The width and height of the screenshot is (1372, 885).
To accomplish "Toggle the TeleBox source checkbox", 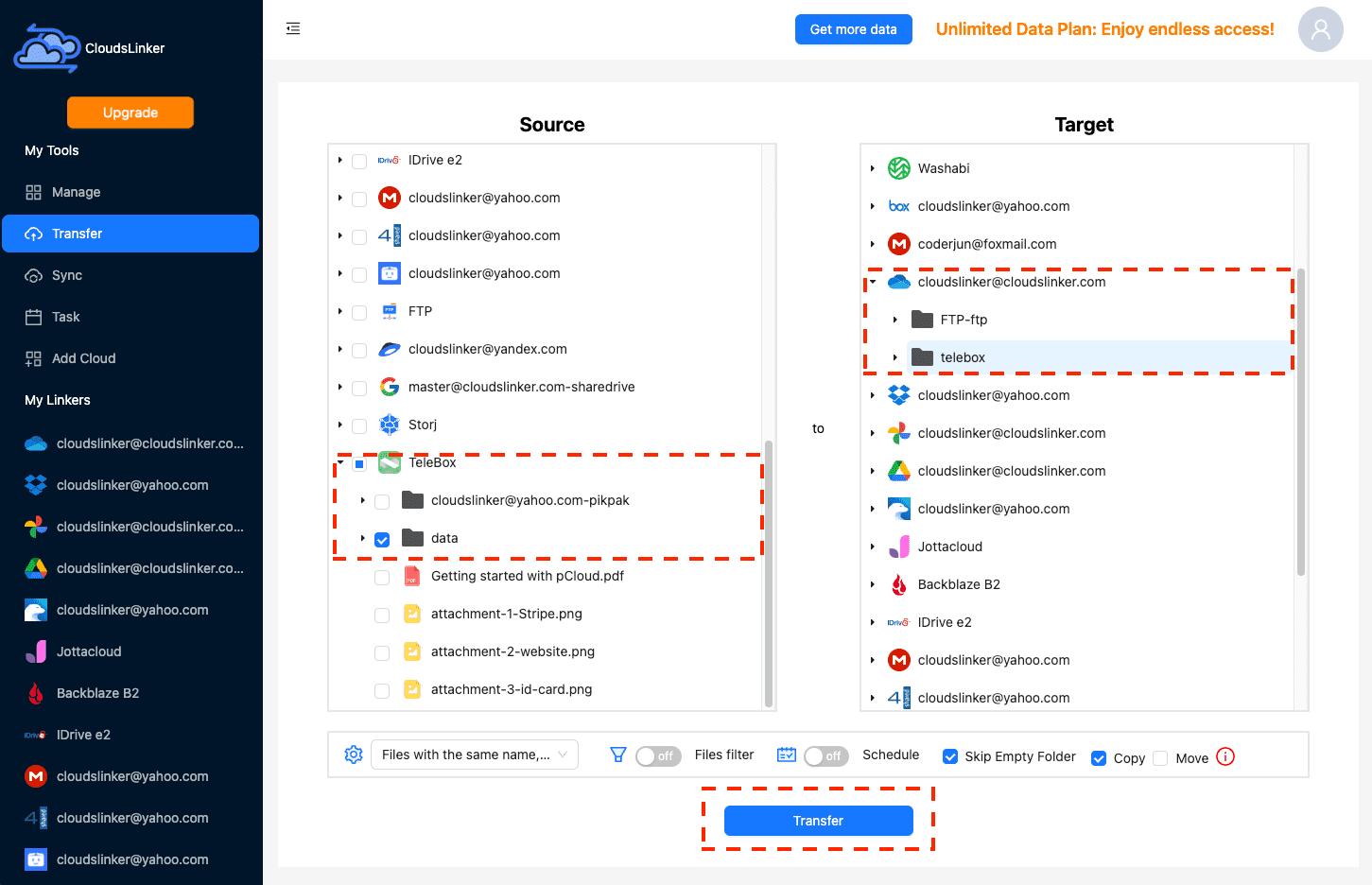I will point(359,464).
